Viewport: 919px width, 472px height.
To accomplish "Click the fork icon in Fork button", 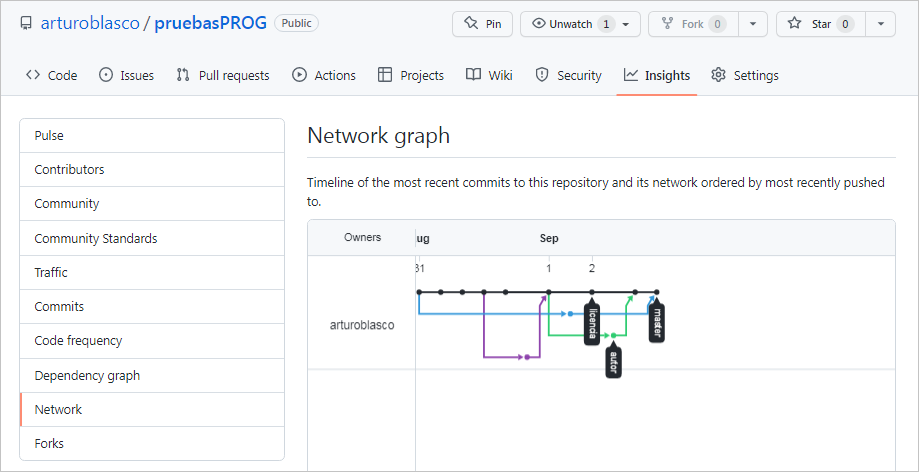I will point(667,24).
